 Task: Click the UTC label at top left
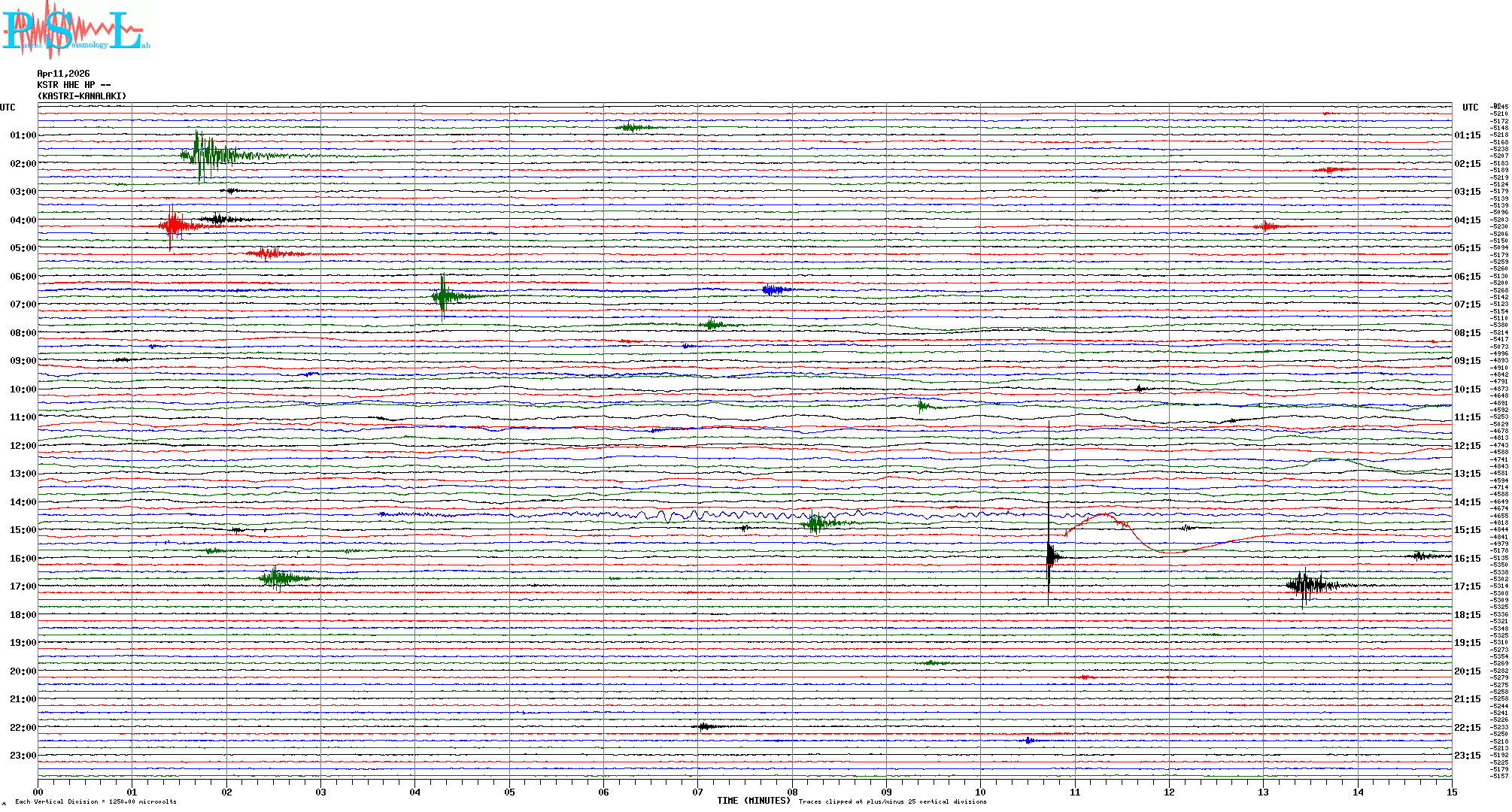[x=8, y=108]
